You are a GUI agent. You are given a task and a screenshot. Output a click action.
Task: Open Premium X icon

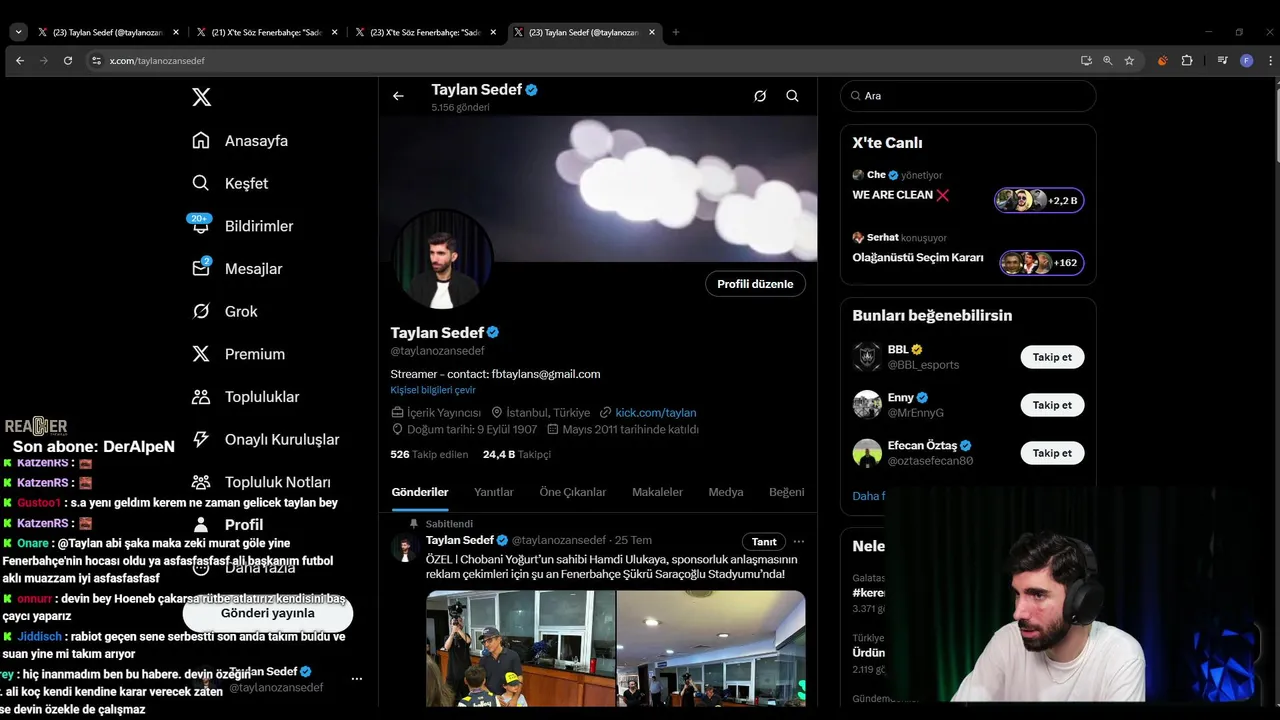(201, 354)
